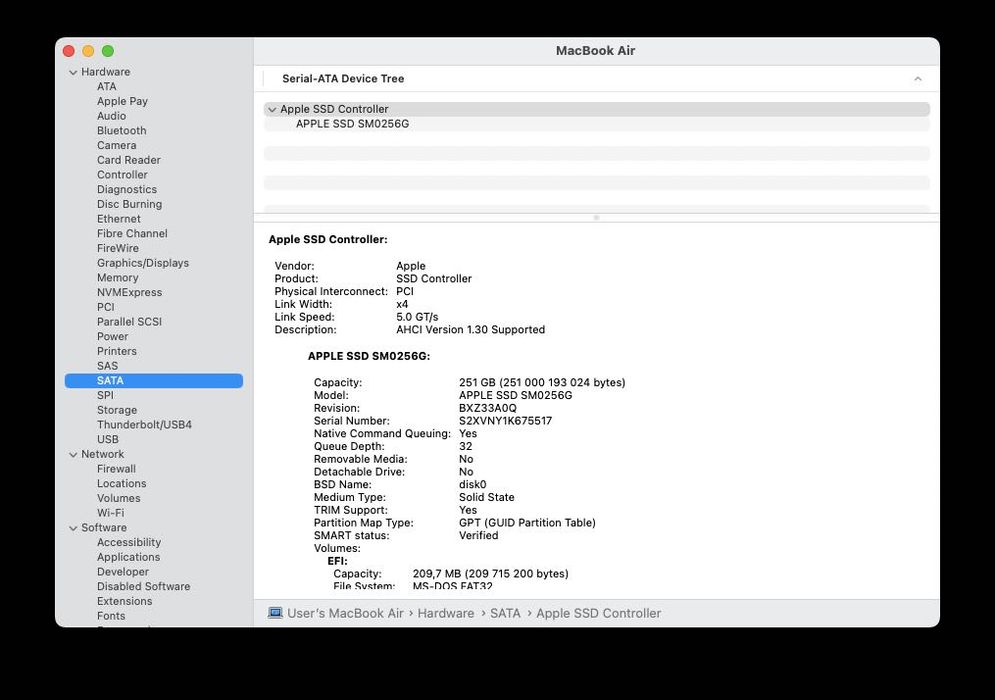This screenshot has height=700, width=995.
Task: Click SMART status Verified value
Action: tap(478, 535)
